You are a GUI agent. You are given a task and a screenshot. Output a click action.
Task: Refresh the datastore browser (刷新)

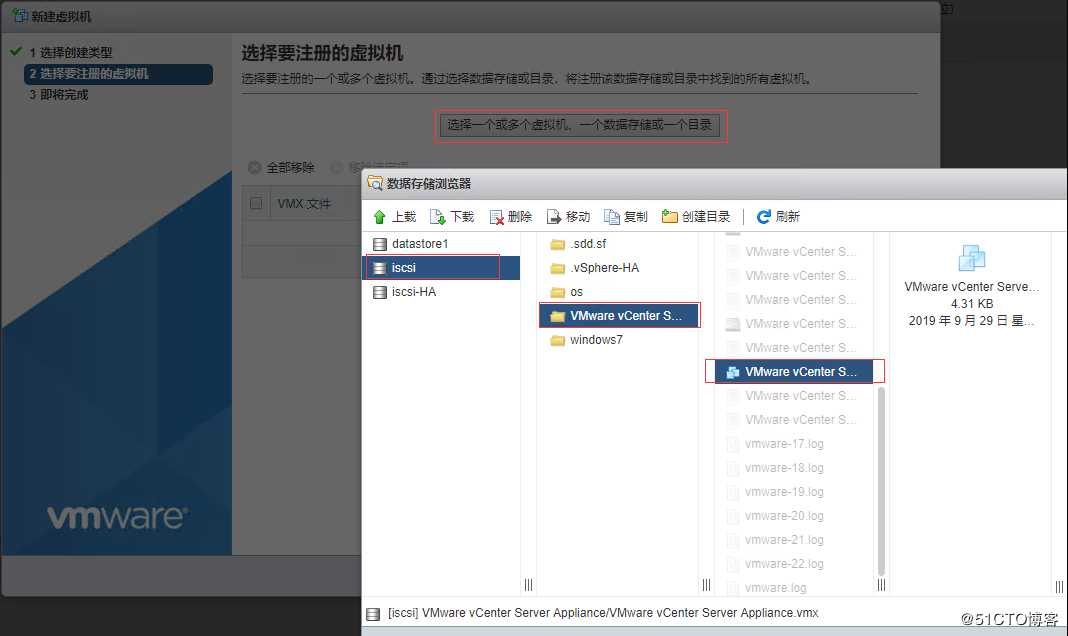(779, 217)
